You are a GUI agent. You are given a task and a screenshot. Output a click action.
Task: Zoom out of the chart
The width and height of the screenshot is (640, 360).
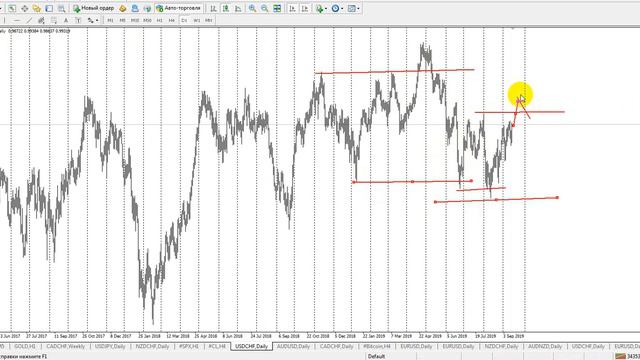click(264, 8)
